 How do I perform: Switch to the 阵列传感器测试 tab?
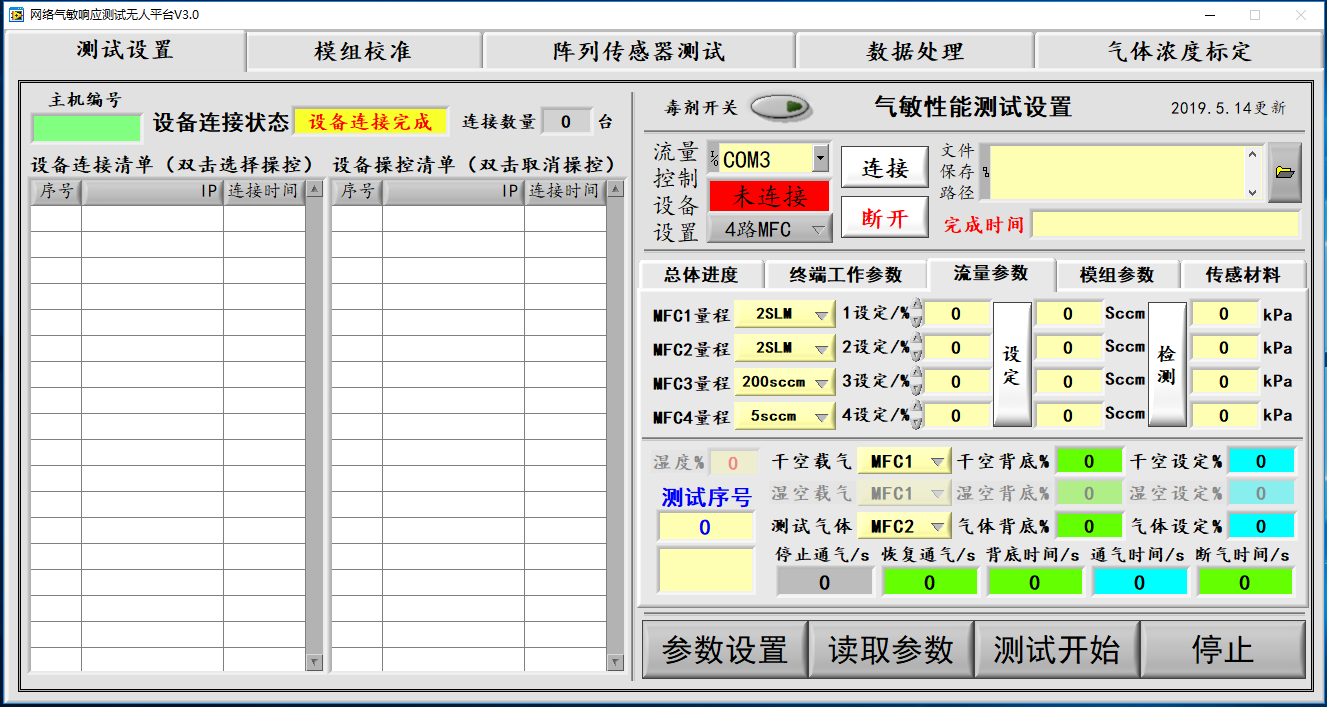coord(638,52)
